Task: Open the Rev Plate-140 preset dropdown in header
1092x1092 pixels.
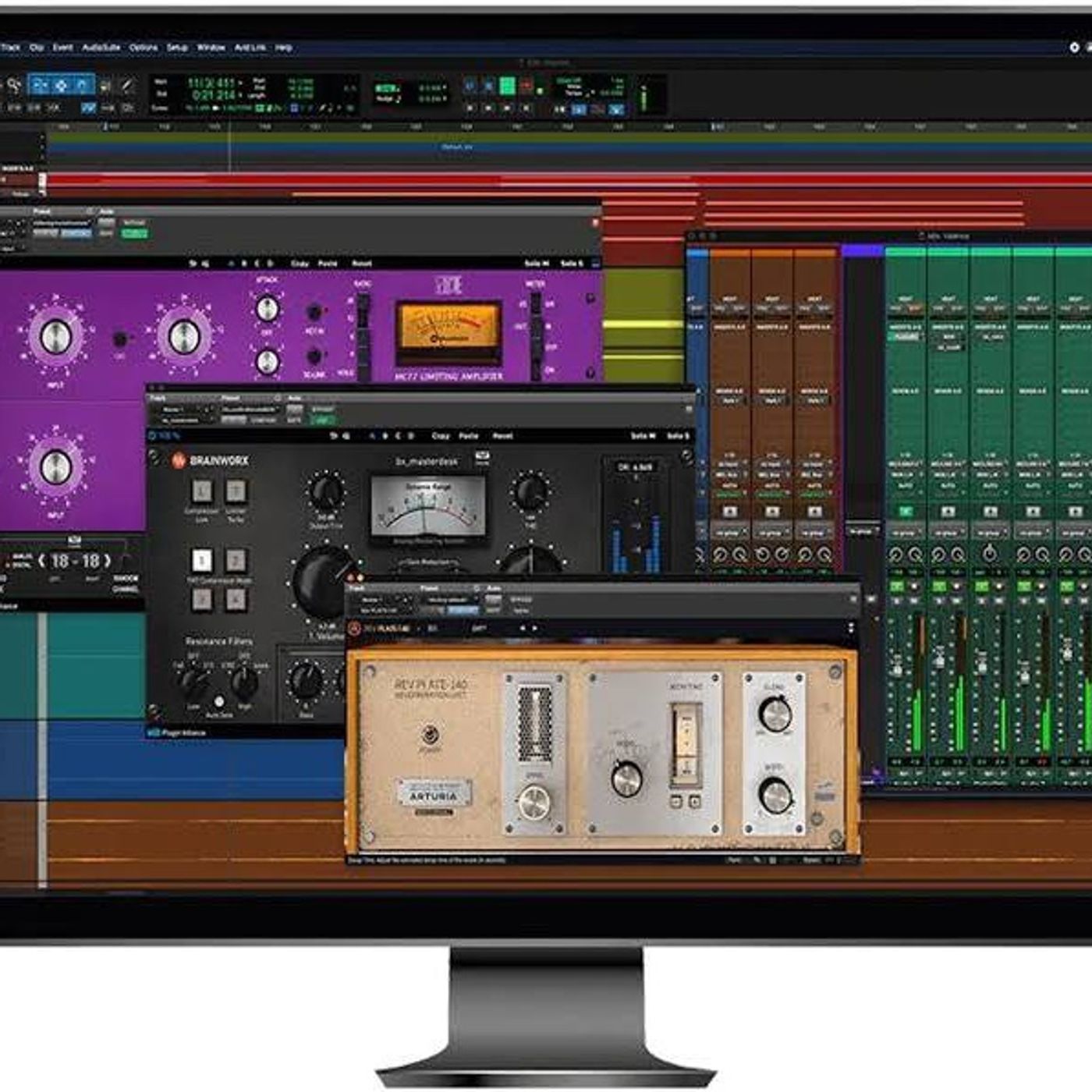Action: click(449, 600)
